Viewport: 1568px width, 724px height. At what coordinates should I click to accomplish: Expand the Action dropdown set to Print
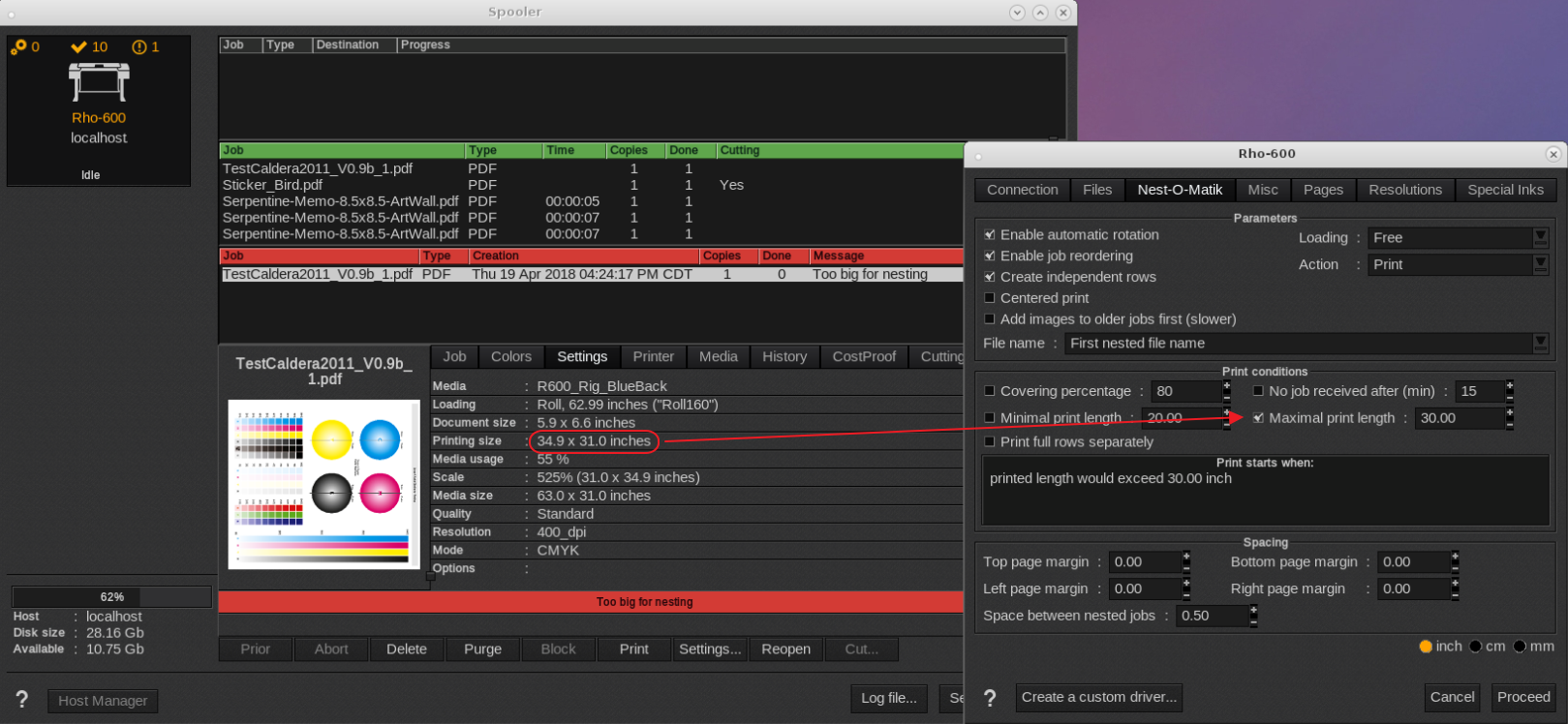click(1540, 264)
